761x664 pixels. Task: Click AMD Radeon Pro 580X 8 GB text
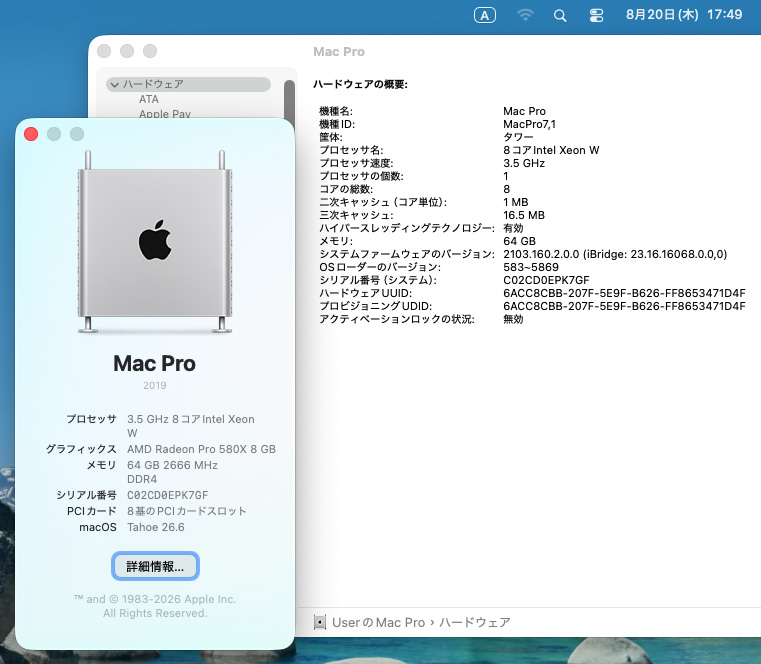(201, 449)
